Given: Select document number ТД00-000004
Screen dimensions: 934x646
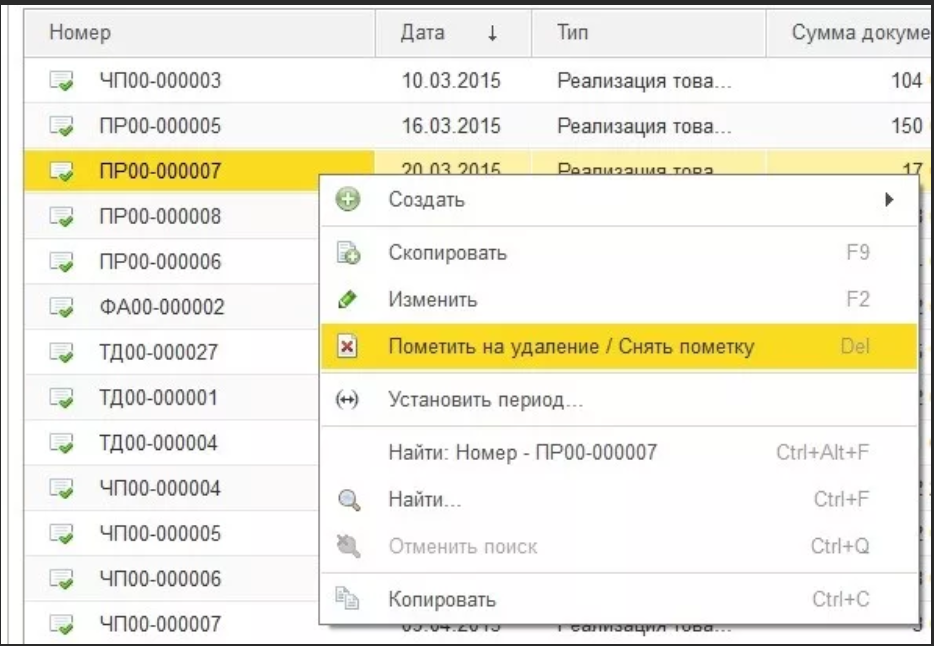Looking at the screenshot, I should click(158, 442).
